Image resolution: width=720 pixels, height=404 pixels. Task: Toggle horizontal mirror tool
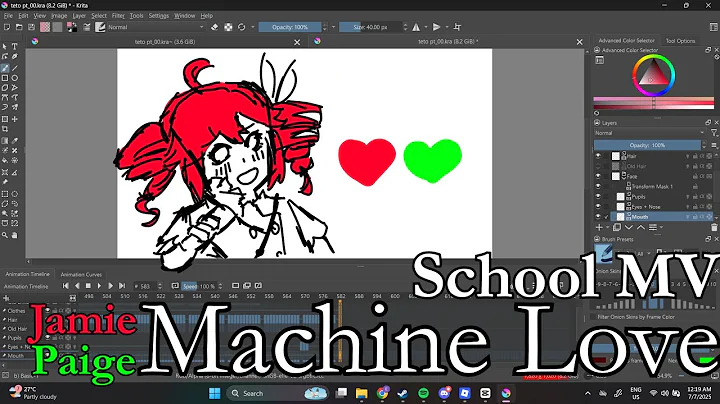pos(416,27)
